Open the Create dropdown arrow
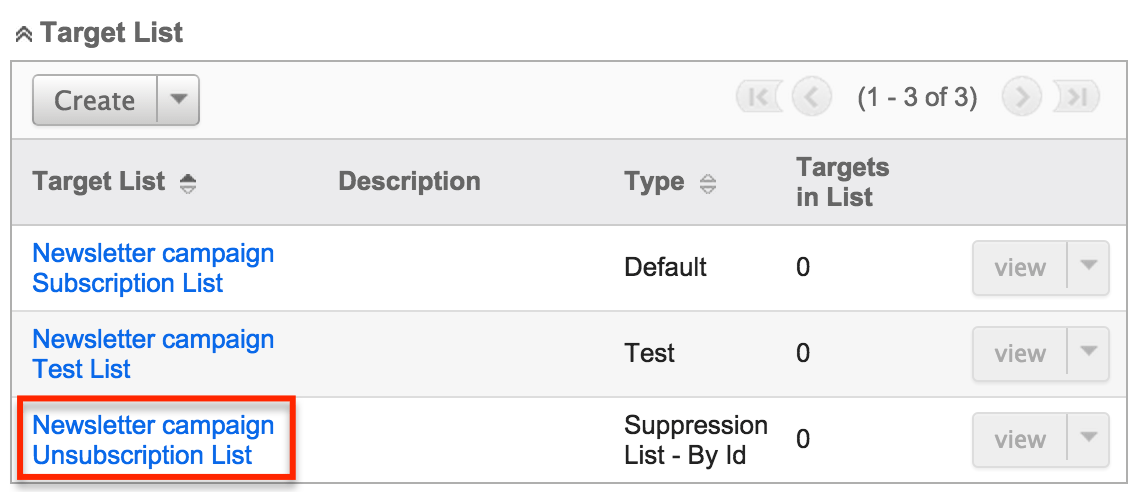Image resolution: width=1138 pixels, height=492 pixels. point(179,101)
